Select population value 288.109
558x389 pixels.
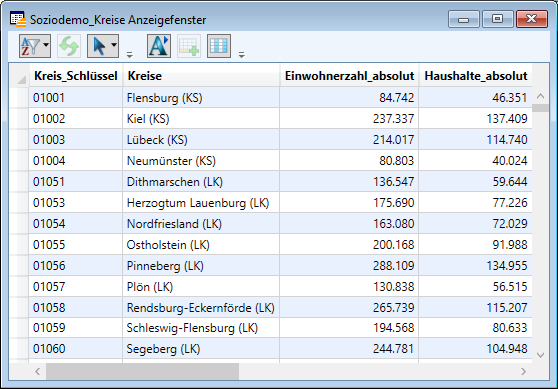(349, 266)
